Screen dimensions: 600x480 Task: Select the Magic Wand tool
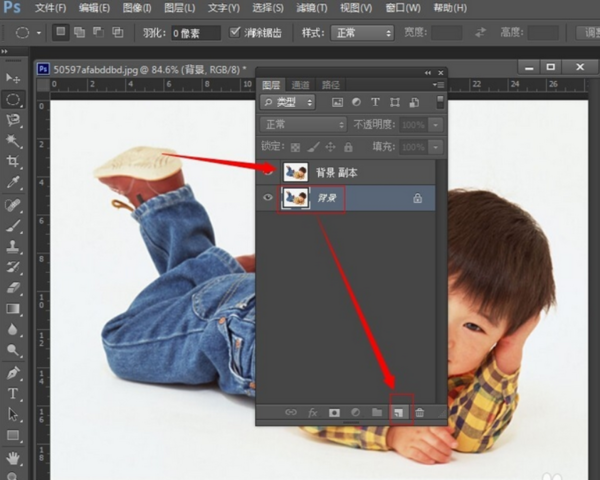pos(13,141)
